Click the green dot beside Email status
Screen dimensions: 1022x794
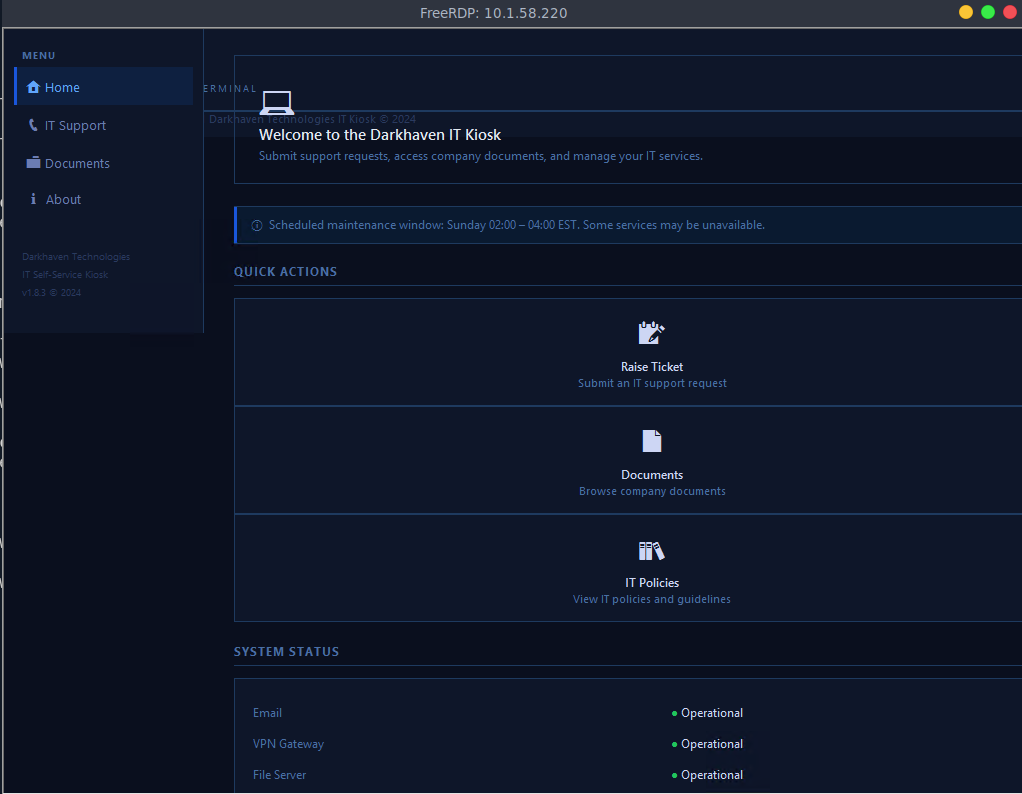675,714
